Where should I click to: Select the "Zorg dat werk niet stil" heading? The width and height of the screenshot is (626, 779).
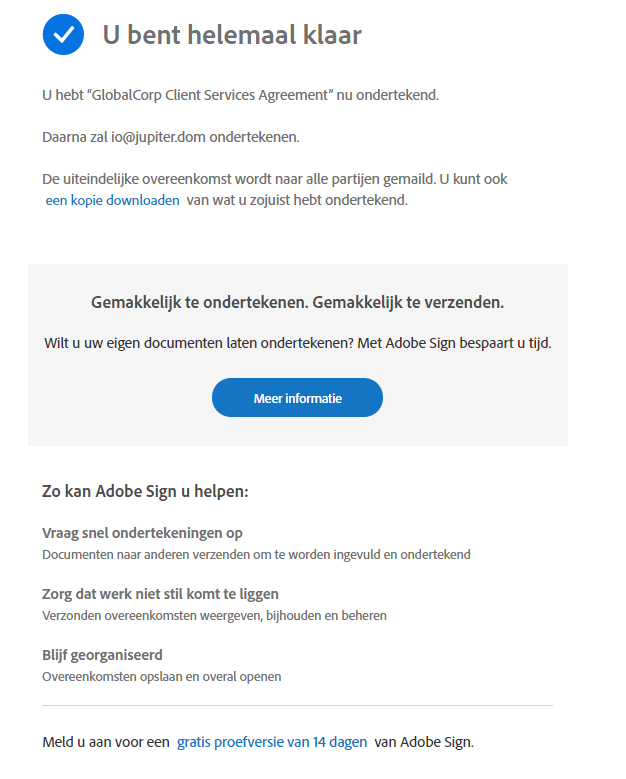[160, 594]
